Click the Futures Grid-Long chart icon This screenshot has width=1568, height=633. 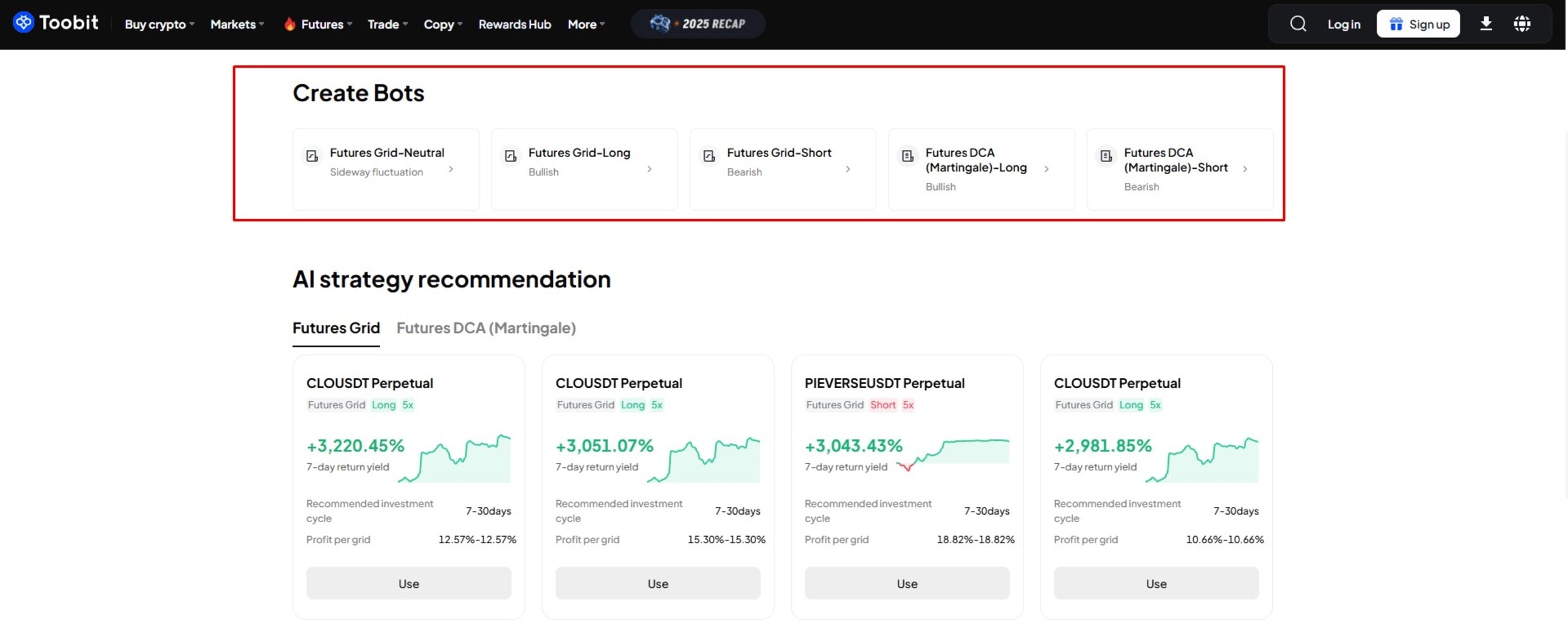point(510,156)
